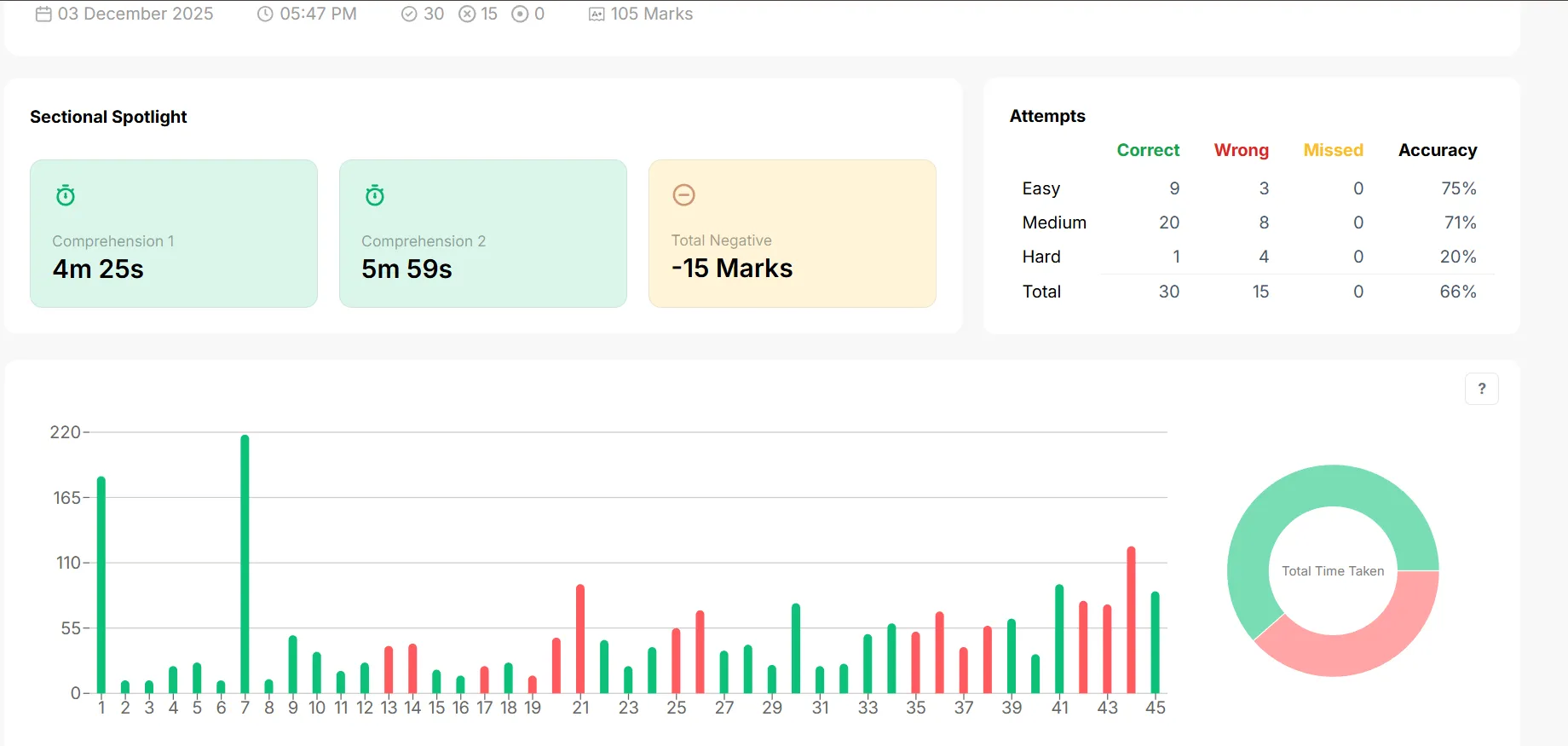Click the tallest green bar for question 7
1568x746 pixels.
point(245,564)
